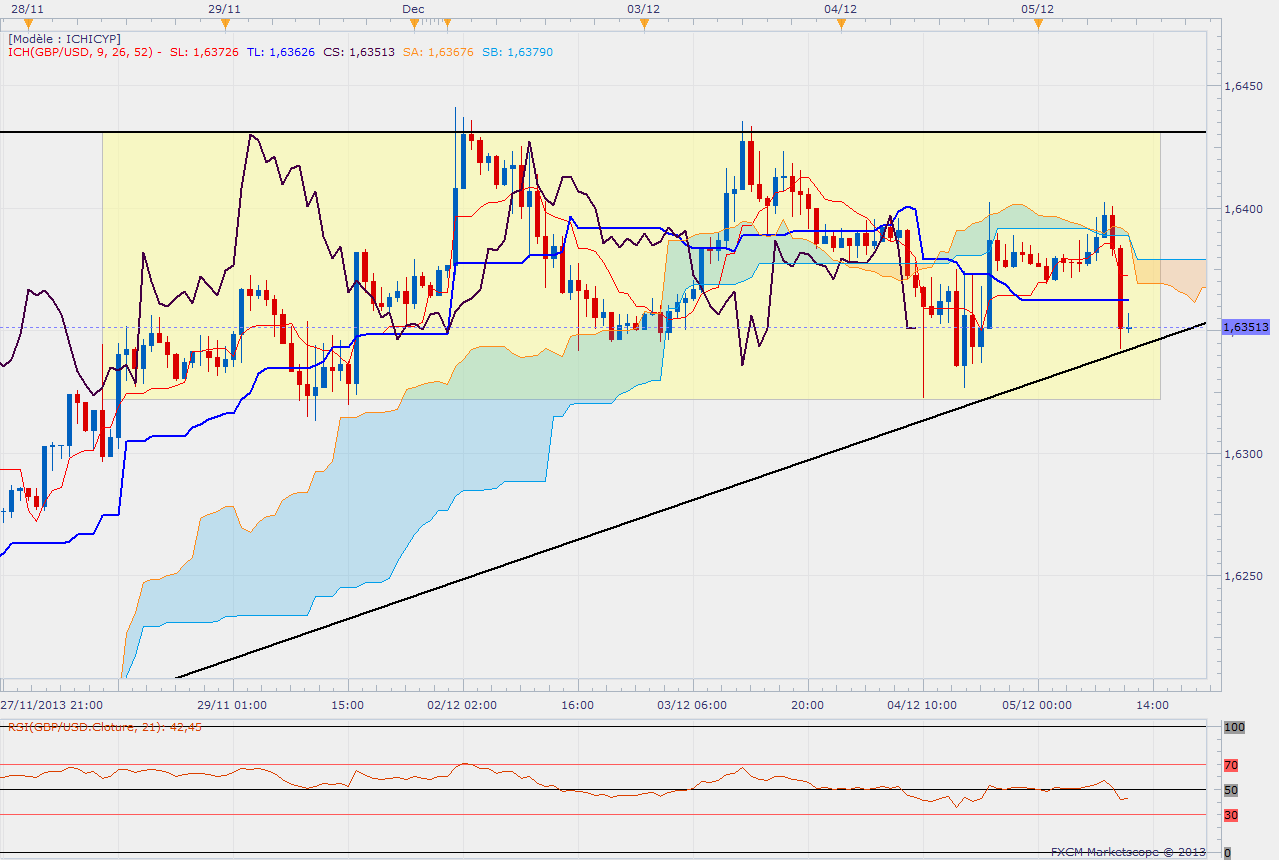Click the 03/12 06:00 time label
This screenshot has height=860, width=1279.
coord(692,705)
